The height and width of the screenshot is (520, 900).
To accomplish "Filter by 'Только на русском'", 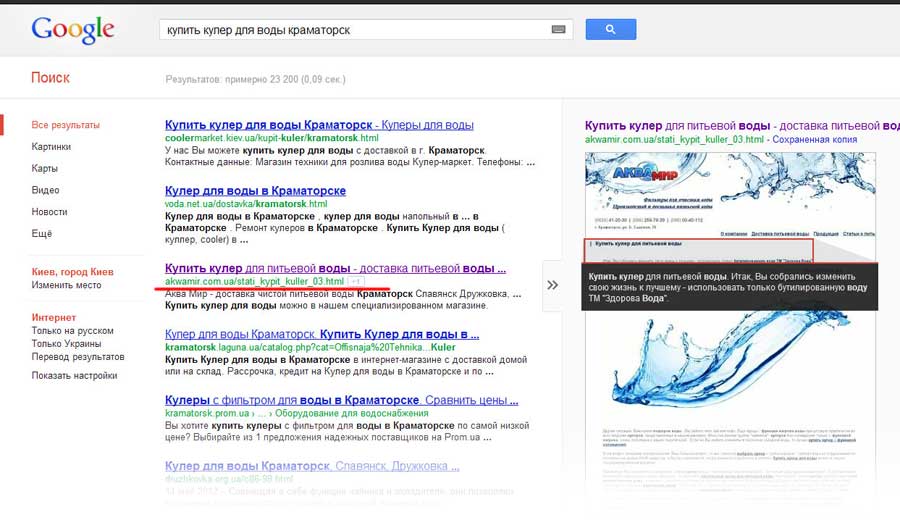I will tap(72, 331).
